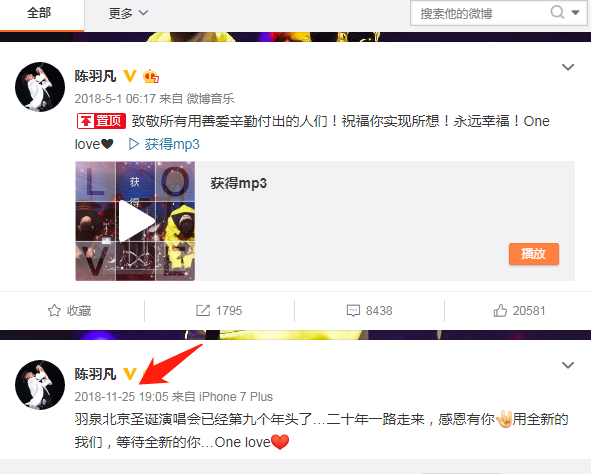
Task: Focus the 搜索他的微博 search box
Action: point(479,14)
